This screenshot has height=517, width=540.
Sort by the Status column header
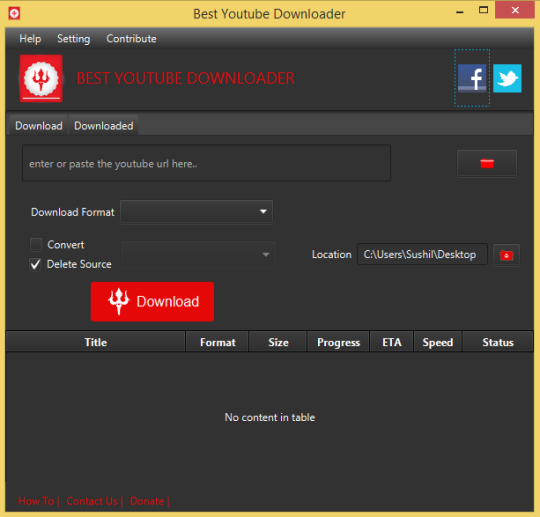coord(498,342)
